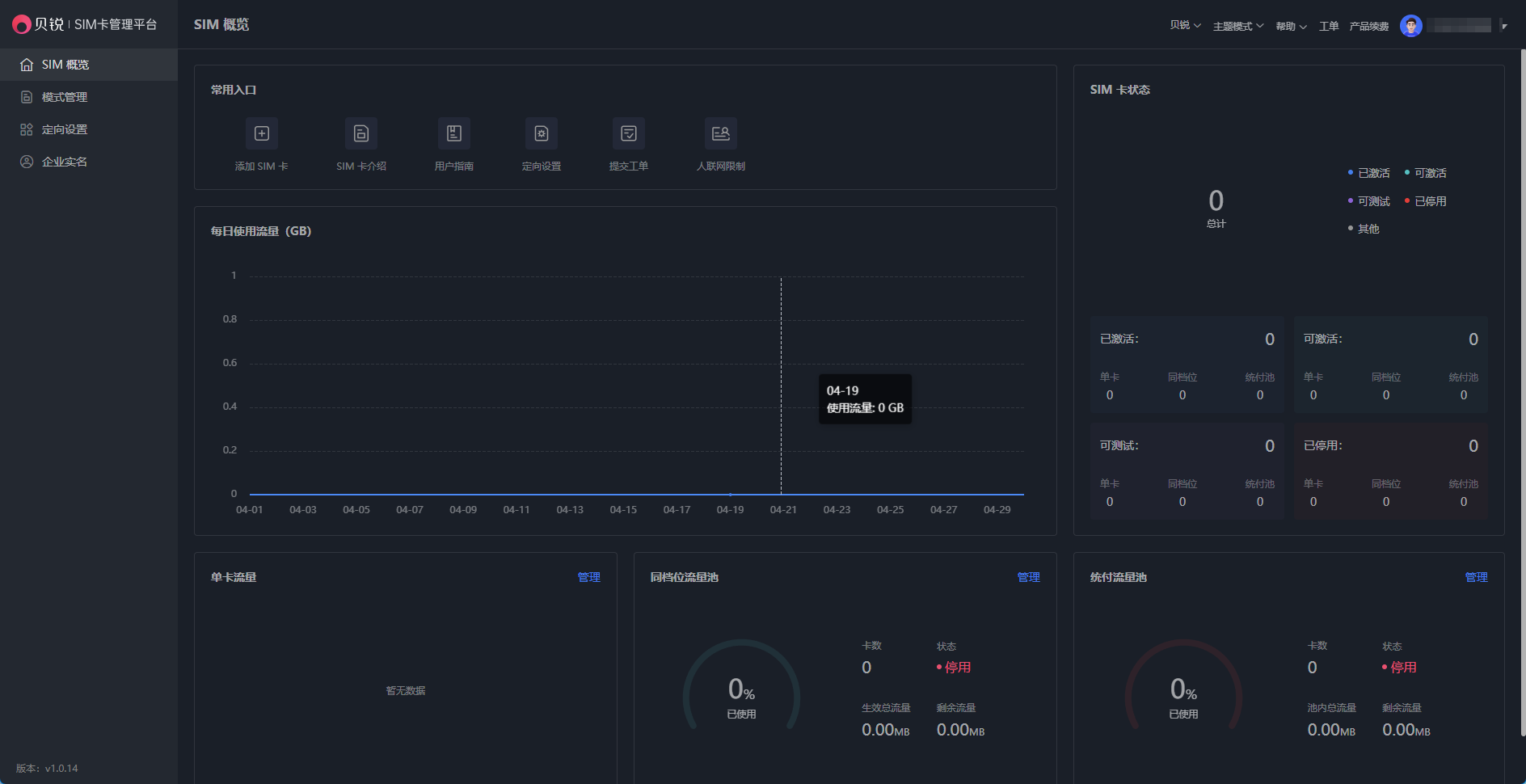The width and height of the screenshot is (1526, 784).
Task: Open the 用户指南 icon
Action: [x=453, y=134]
